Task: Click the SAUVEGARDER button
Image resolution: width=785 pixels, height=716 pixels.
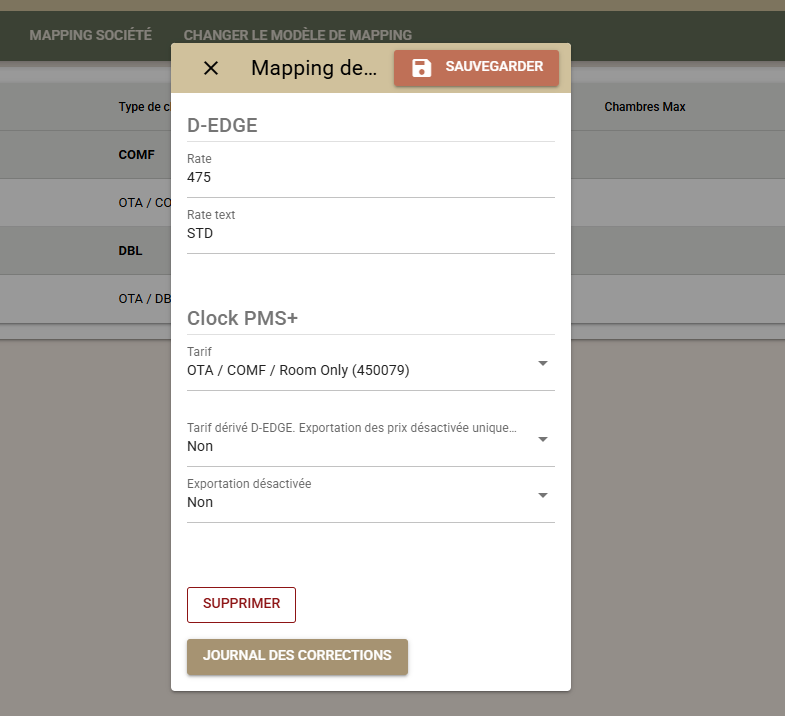Action: (476, 68)
